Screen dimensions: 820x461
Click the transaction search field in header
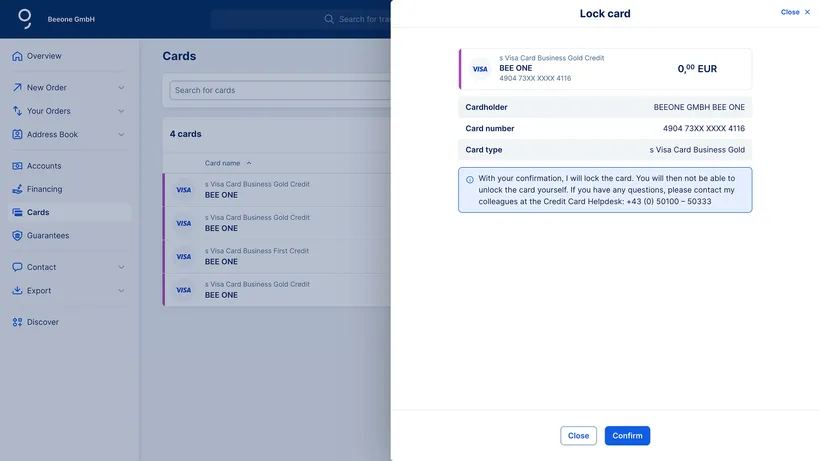(301, 19)
